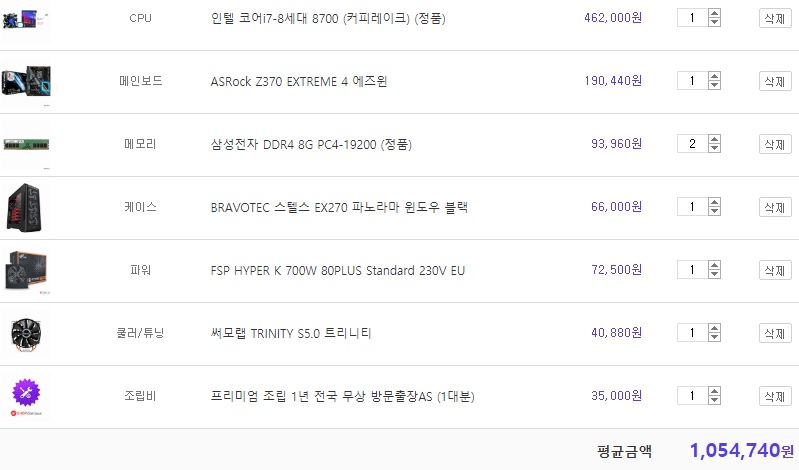Increase power supply quantity with up arrow
The height and width of the screenshot is (470, 799).
[x=714, y=265]
